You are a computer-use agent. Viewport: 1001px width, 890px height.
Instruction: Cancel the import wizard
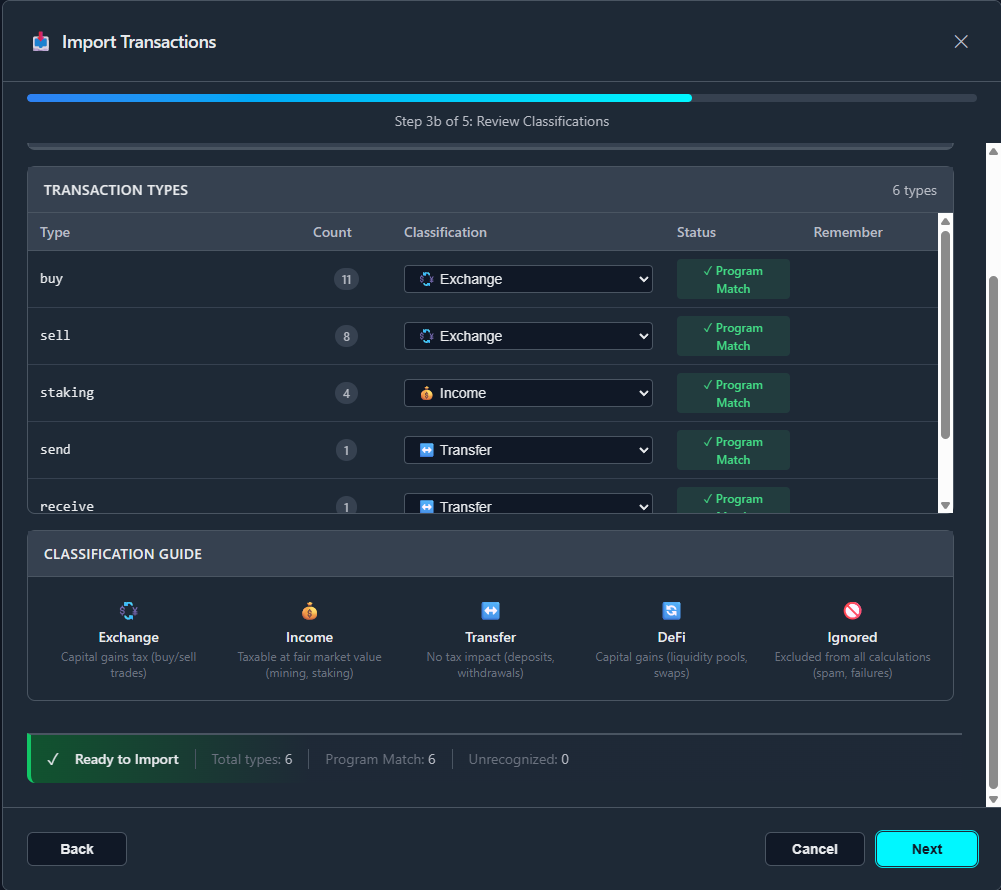coord(814,849)
